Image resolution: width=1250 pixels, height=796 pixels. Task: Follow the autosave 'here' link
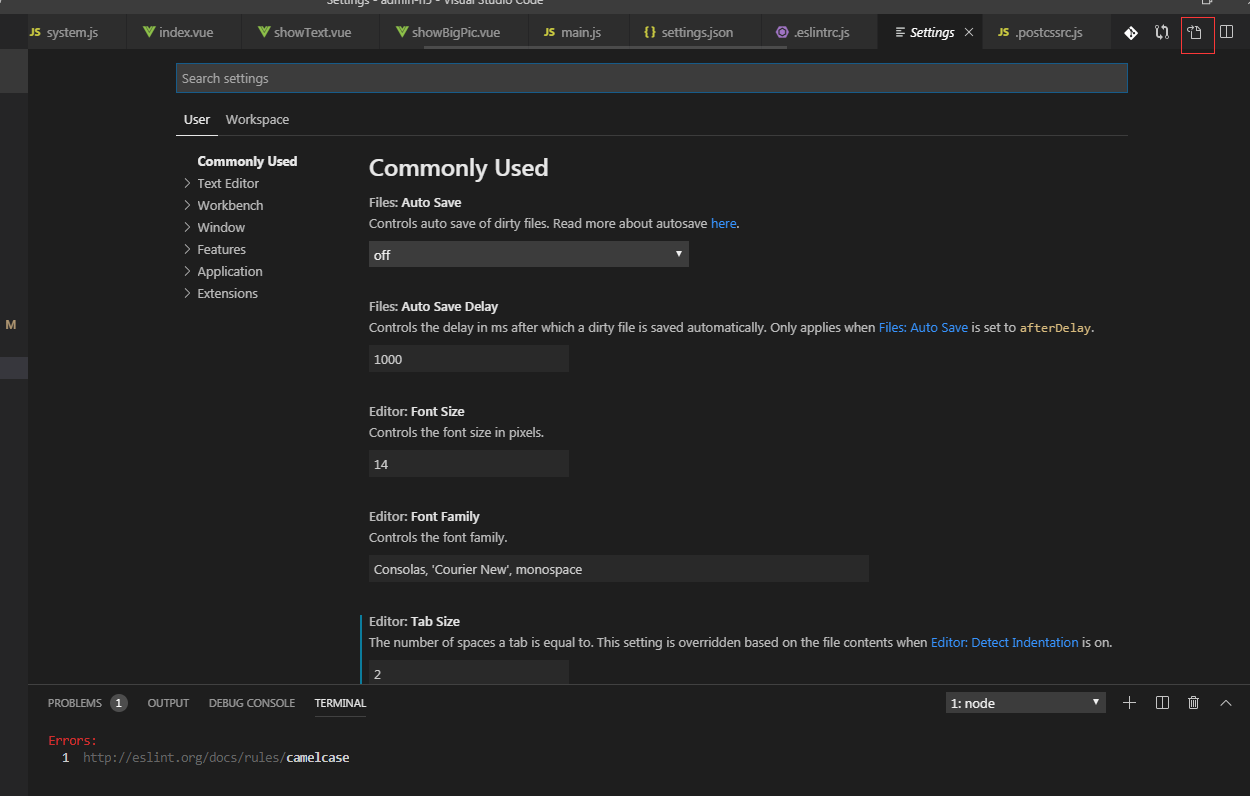[723, 223]
